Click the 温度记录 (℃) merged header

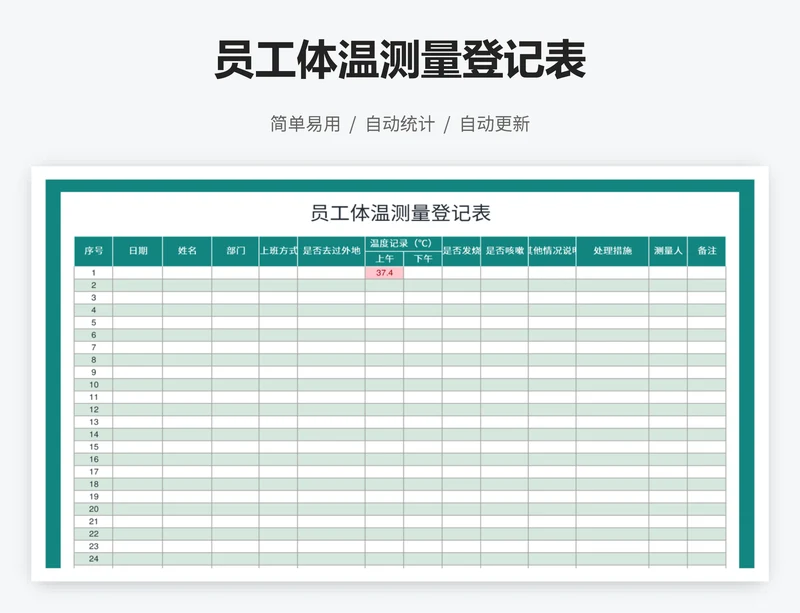click(404, 244)
